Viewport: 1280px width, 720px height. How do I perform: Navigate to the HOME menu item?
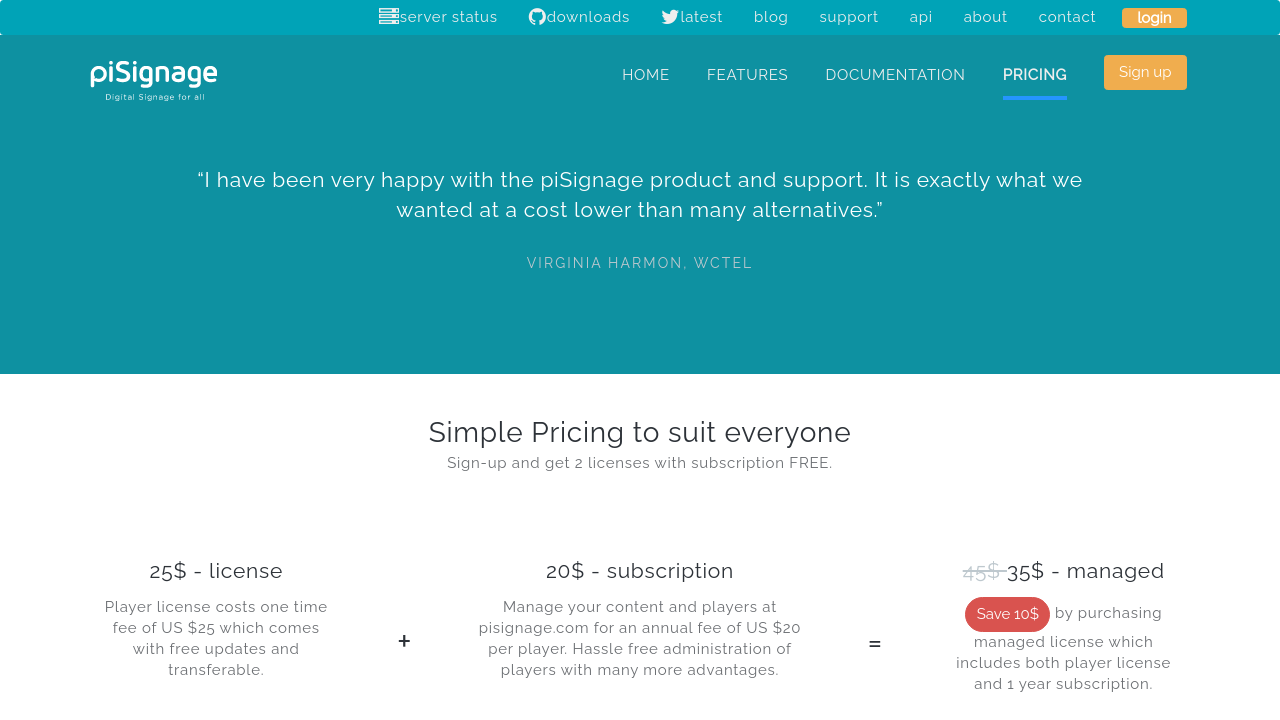tap(646, 75)
